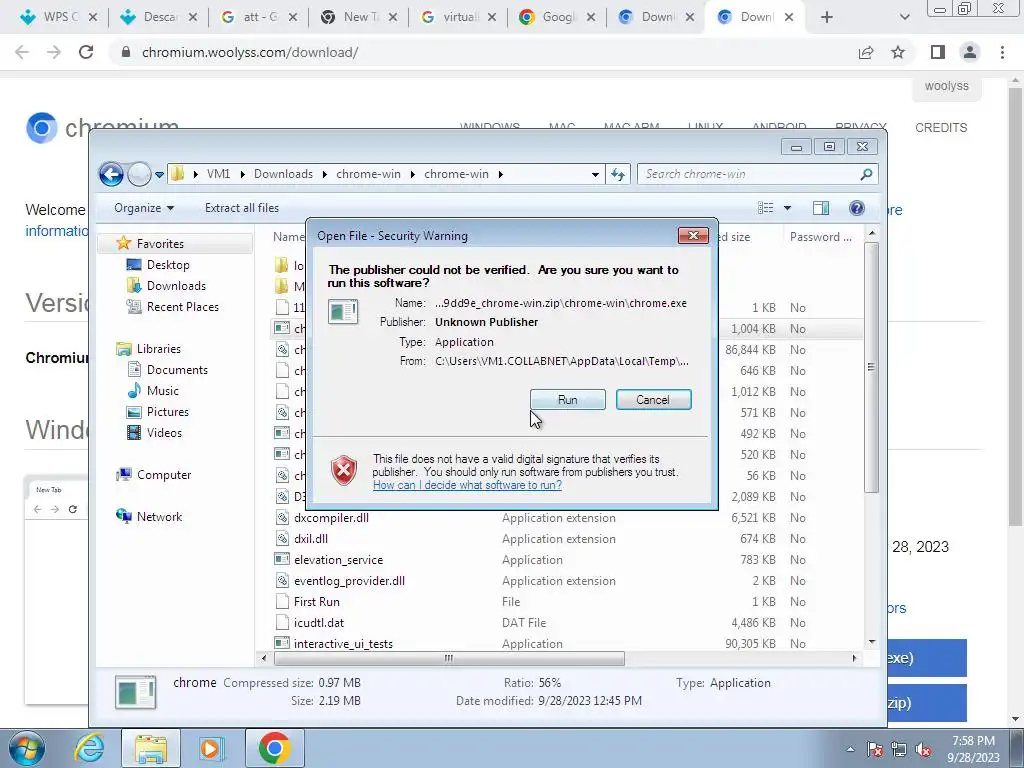Select the icudtl.dat file

point(319,622)
